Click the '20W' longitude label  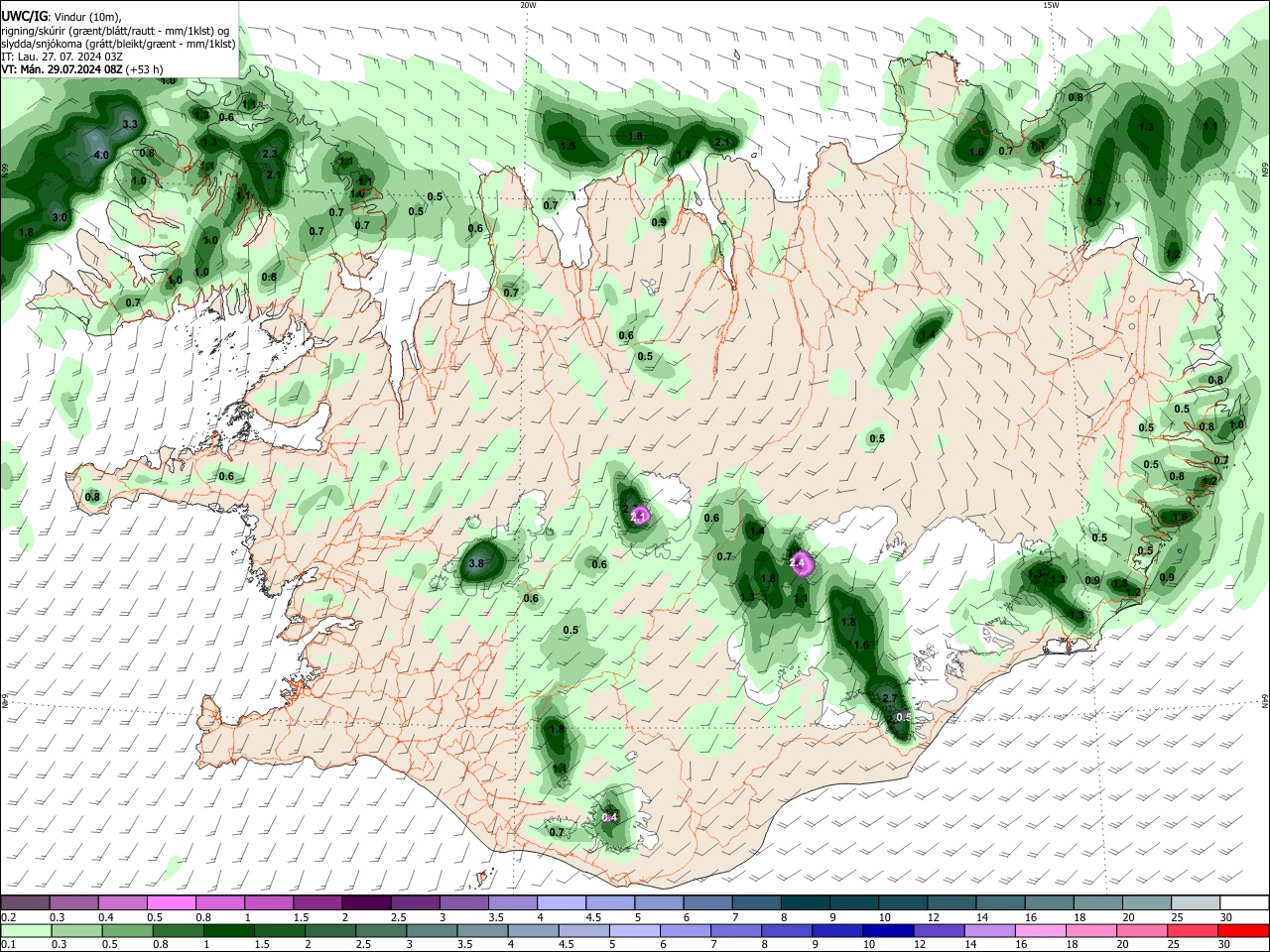[528, 5]
